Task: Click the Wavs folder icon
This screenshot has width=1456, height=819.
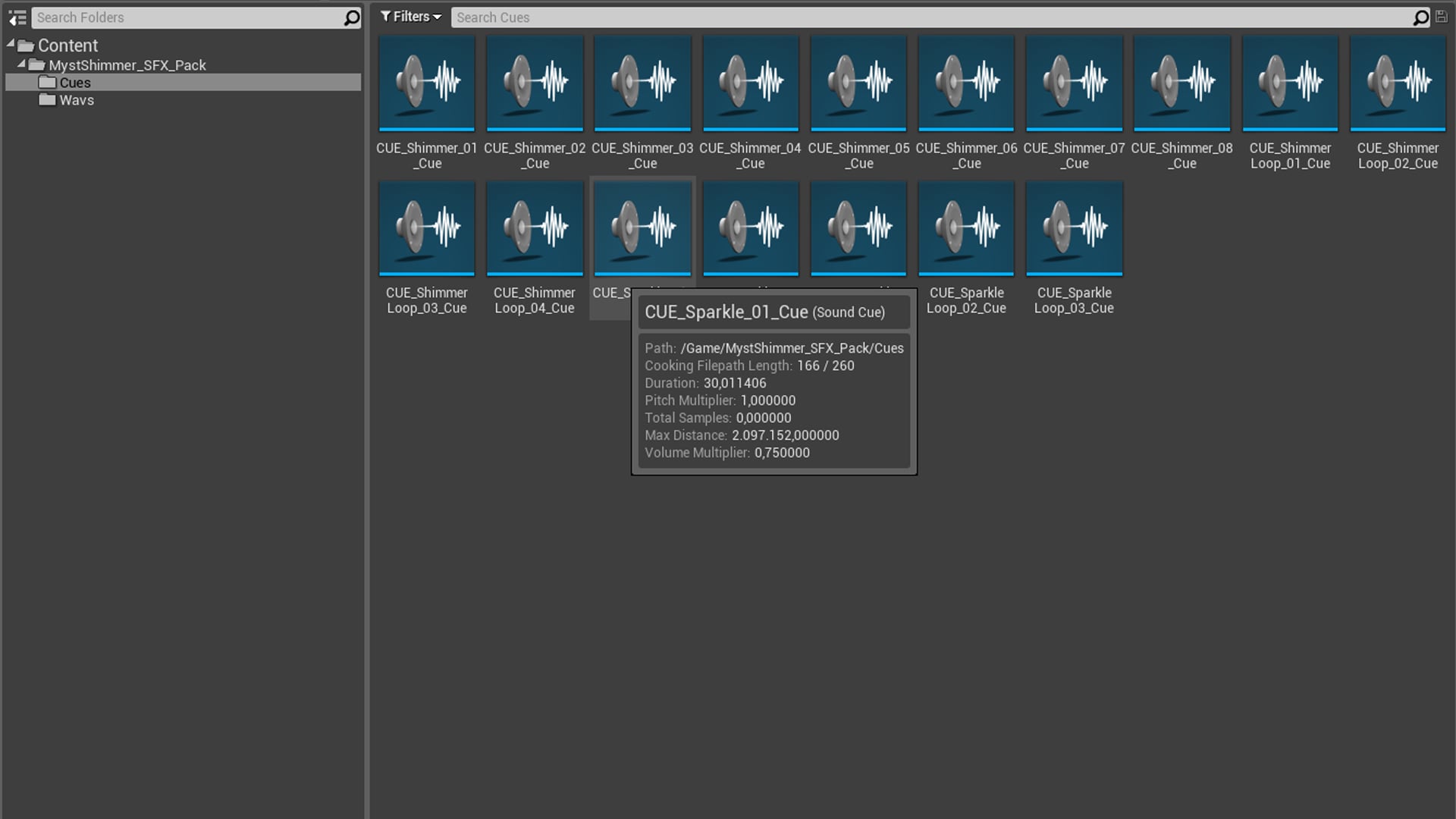Action: tap(47, 99)
